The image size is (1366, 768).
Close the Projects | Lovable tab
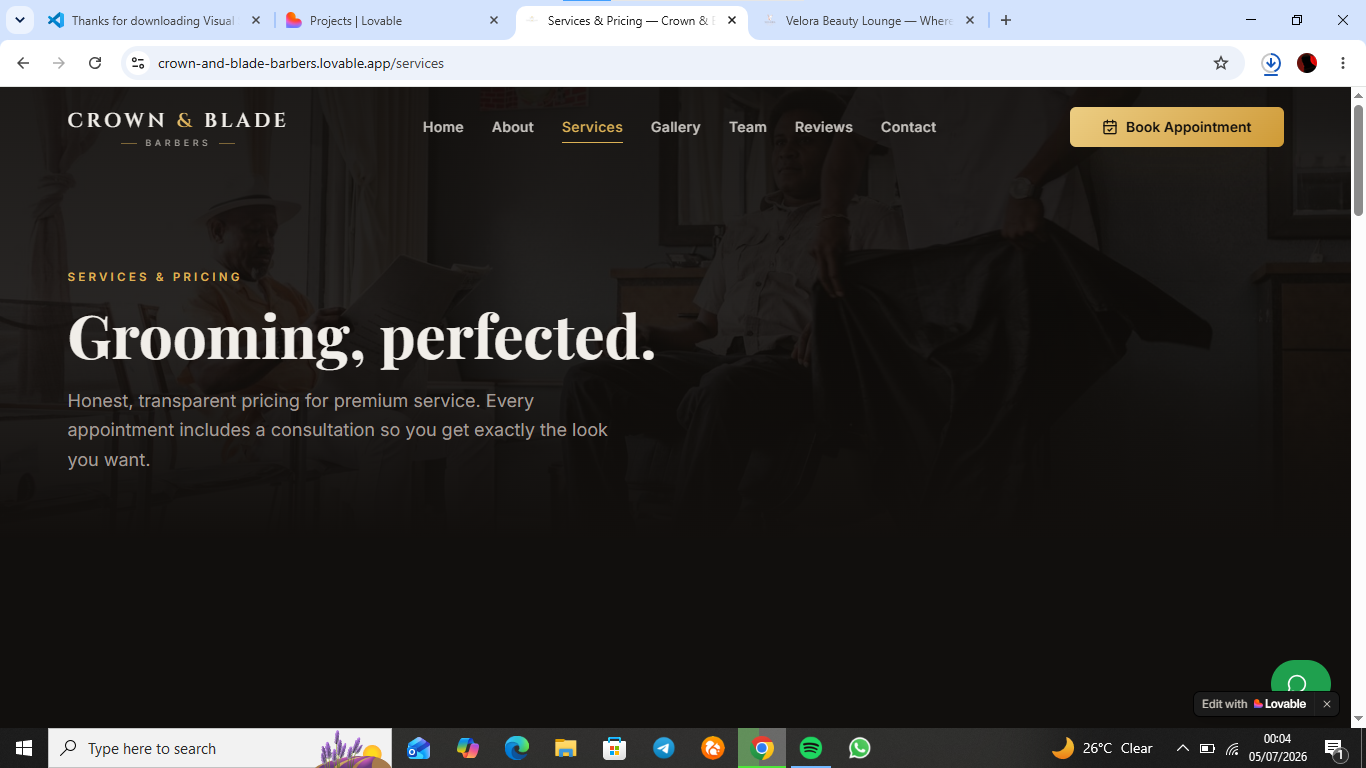click(494, 20)
